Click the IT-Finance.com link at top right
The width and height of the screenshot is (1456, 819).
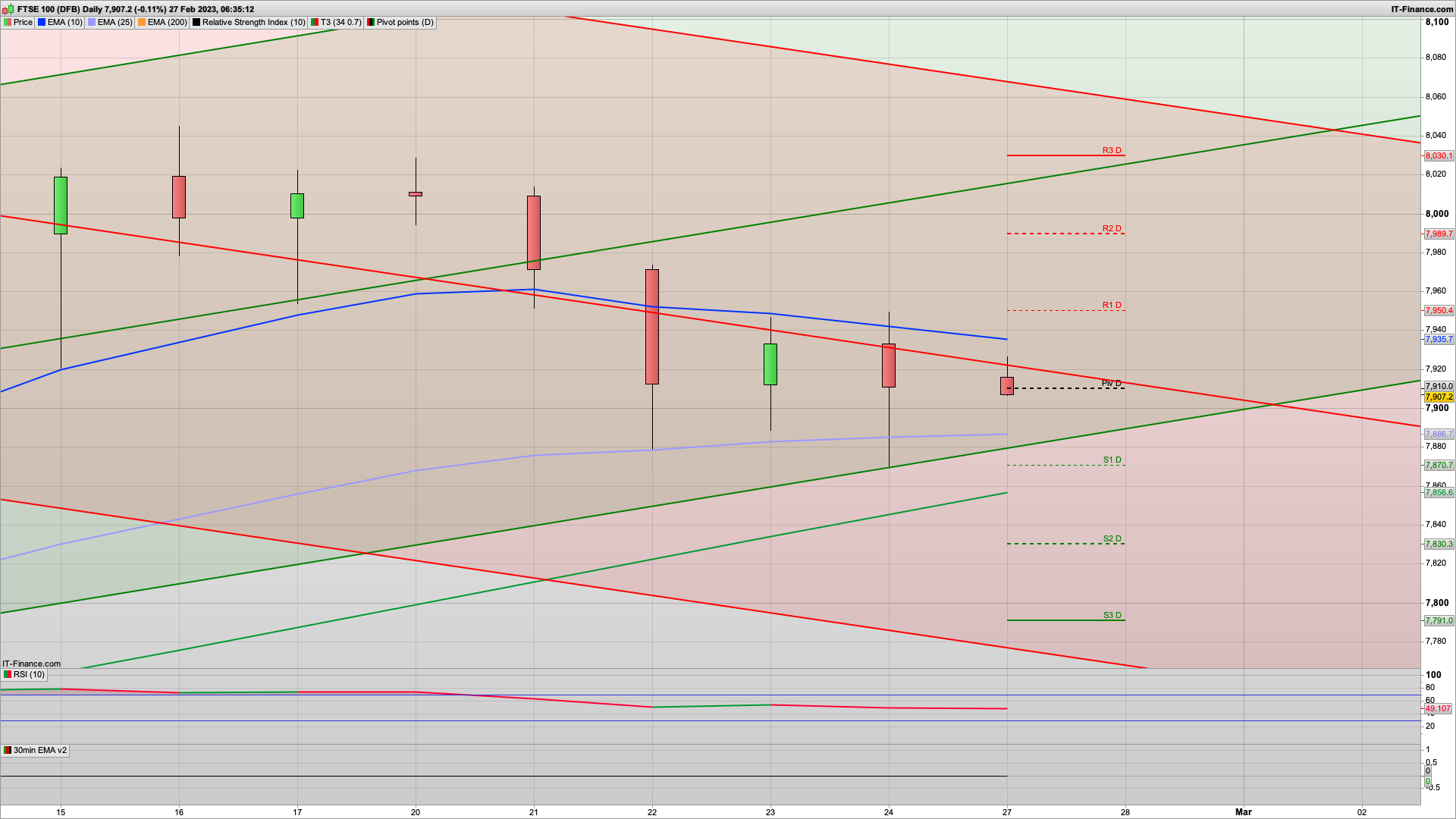coord(1422,9)
